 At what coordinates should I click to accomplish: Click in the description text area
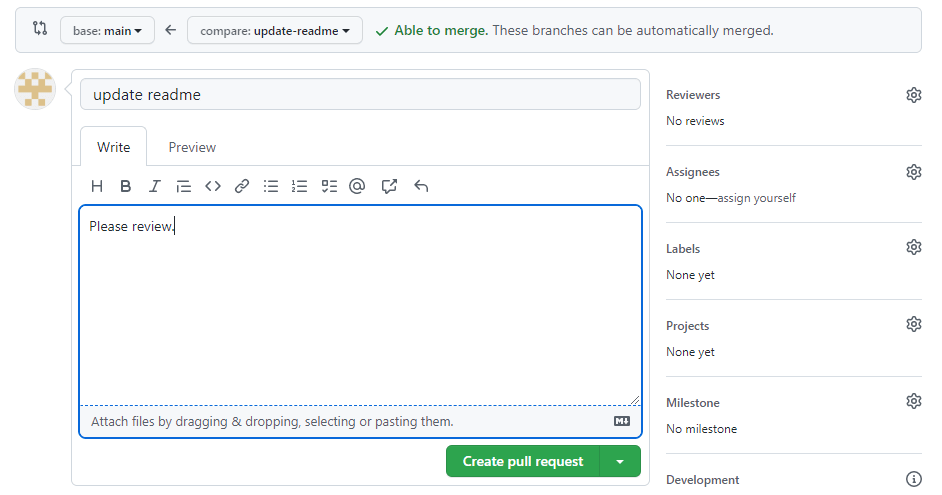point(360,305)
